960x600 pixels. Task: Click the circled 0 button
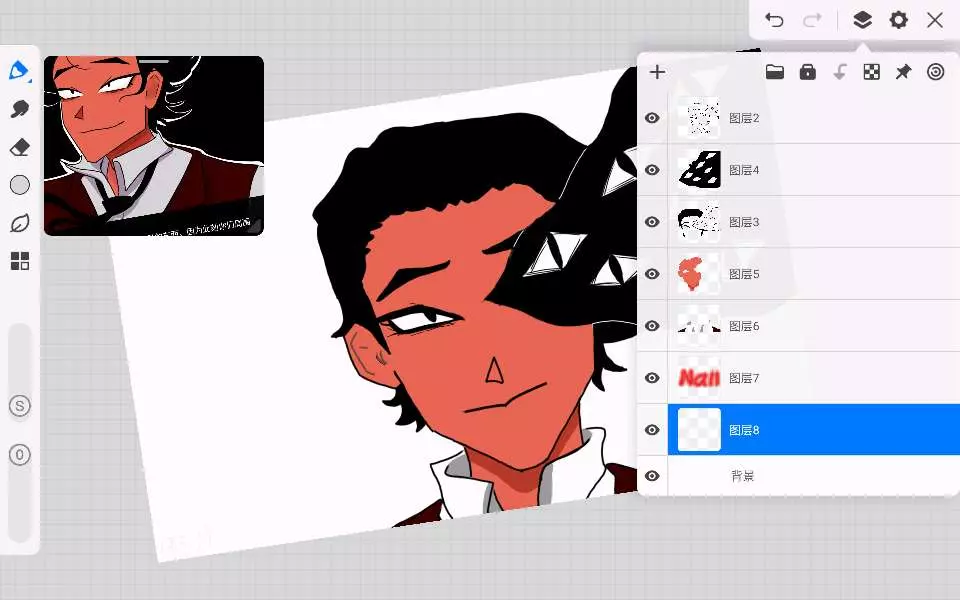click(20, 455)
